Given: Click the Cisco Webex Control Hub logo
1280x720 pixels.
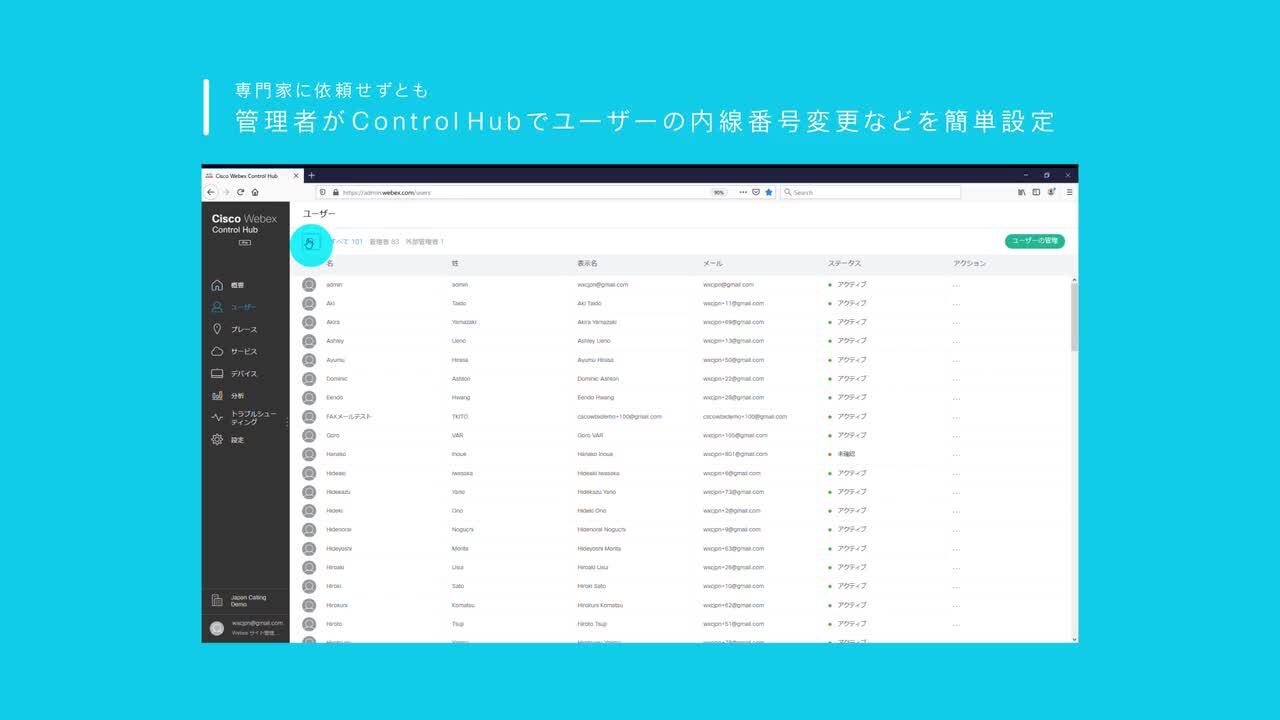Looking at the screenshot, I should pyautogui.click(x=244, y=223).
